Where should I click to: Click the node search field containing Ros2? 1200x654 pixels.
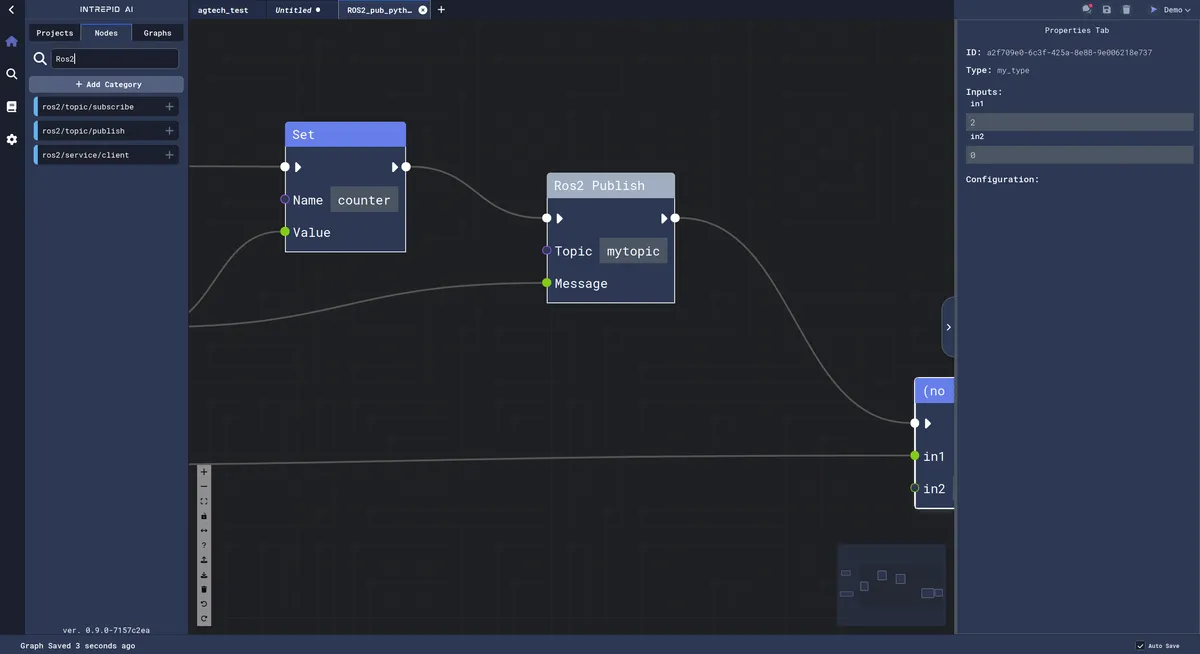[115, 59]
